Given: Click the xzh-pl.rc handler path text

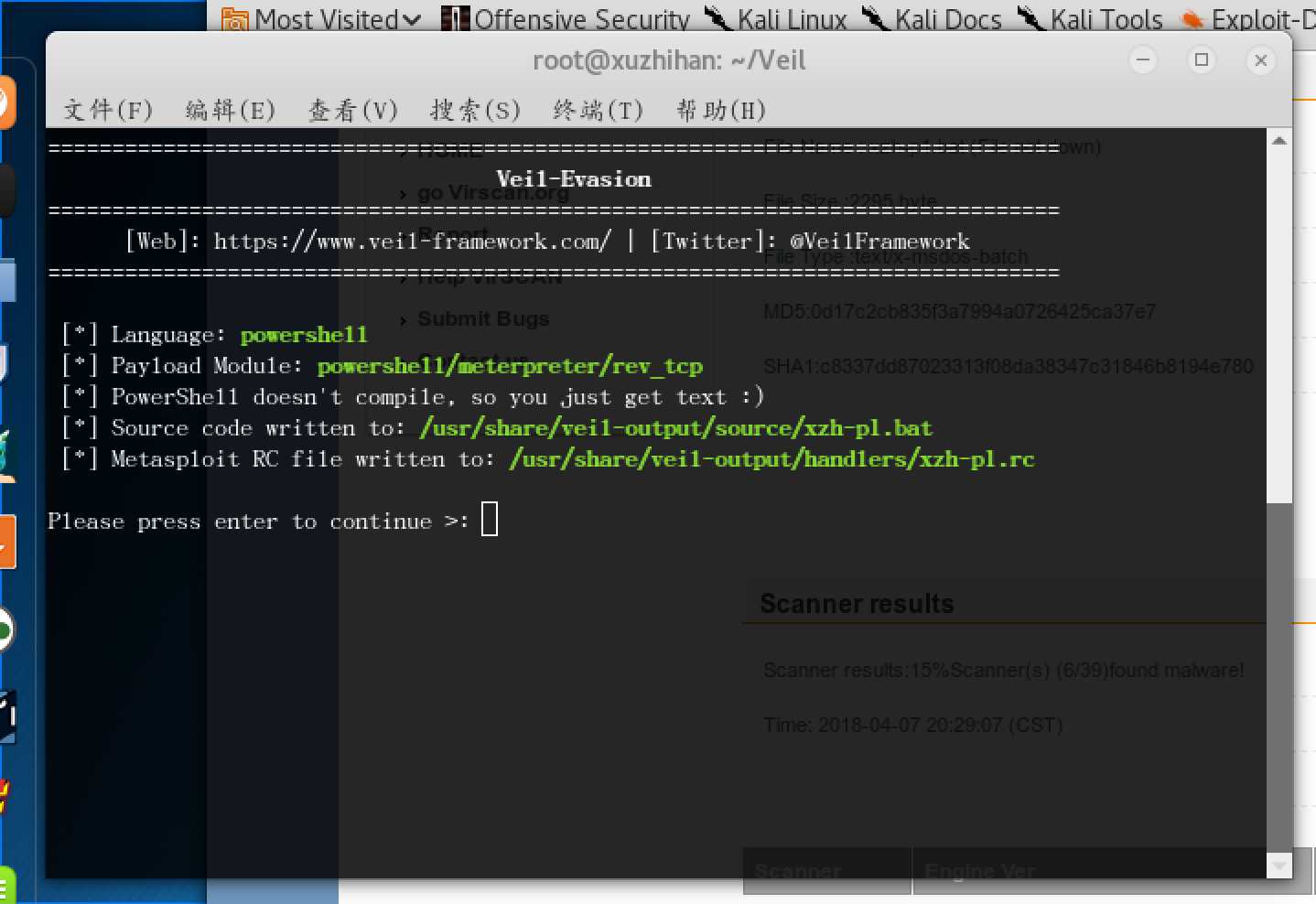Looking at the screenshot, I should click(772, 459).
